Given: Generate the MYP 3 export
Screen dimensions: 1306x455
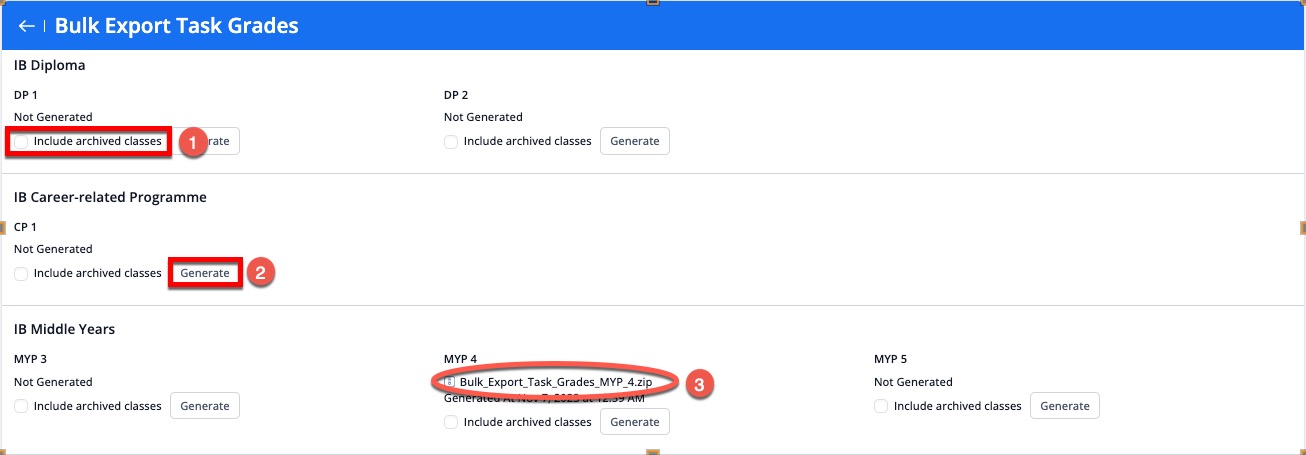Looking at the screenshot, I should click(x=205, y=406).
